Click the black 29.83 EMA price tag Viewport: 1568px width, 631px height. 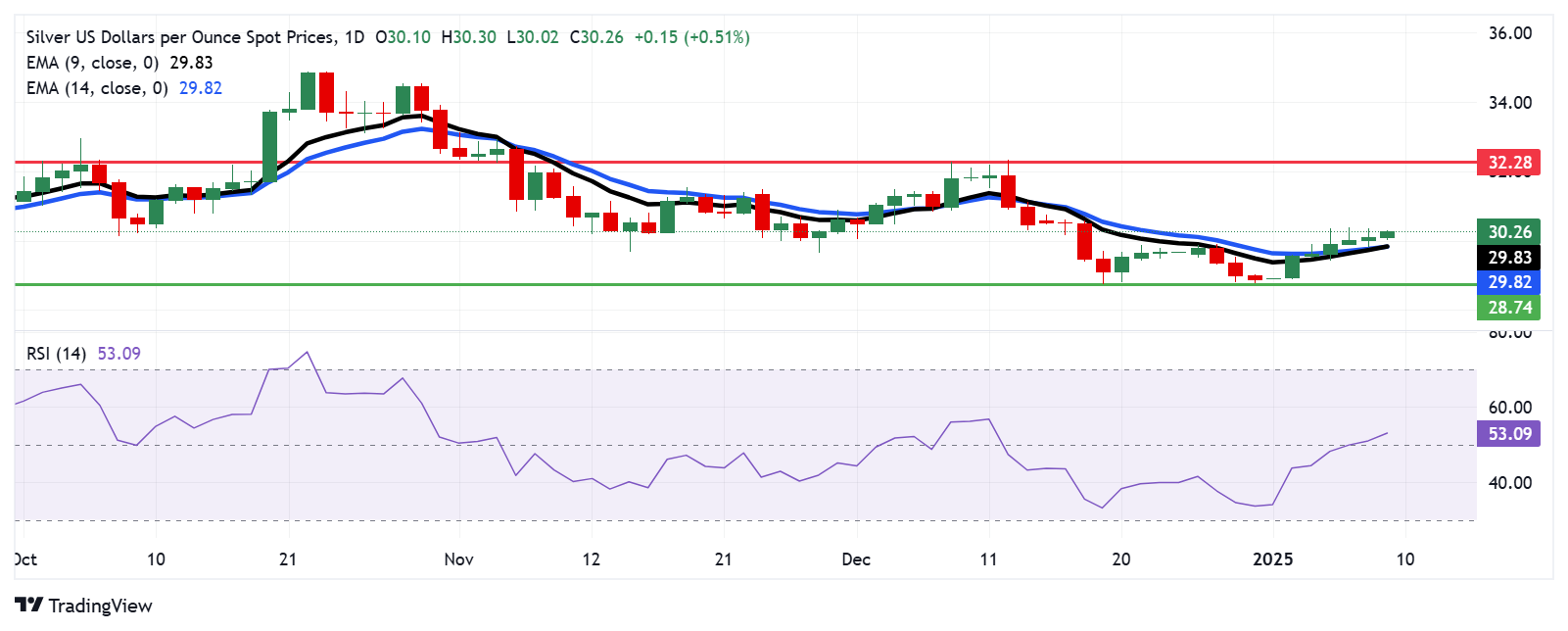tap(1508, 258)
